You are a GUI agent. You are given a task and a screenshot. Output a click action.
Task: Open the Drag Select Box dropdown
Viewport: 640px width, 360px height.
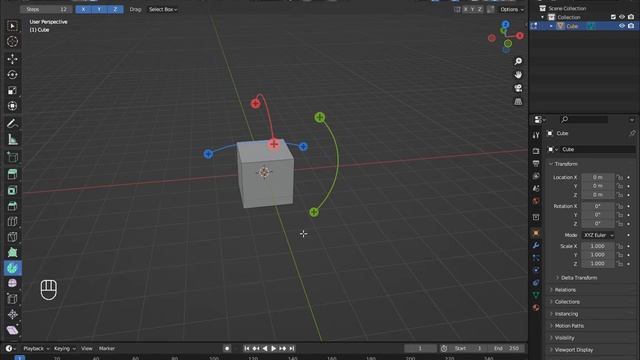pyautogui.click(x=163, y=9)
